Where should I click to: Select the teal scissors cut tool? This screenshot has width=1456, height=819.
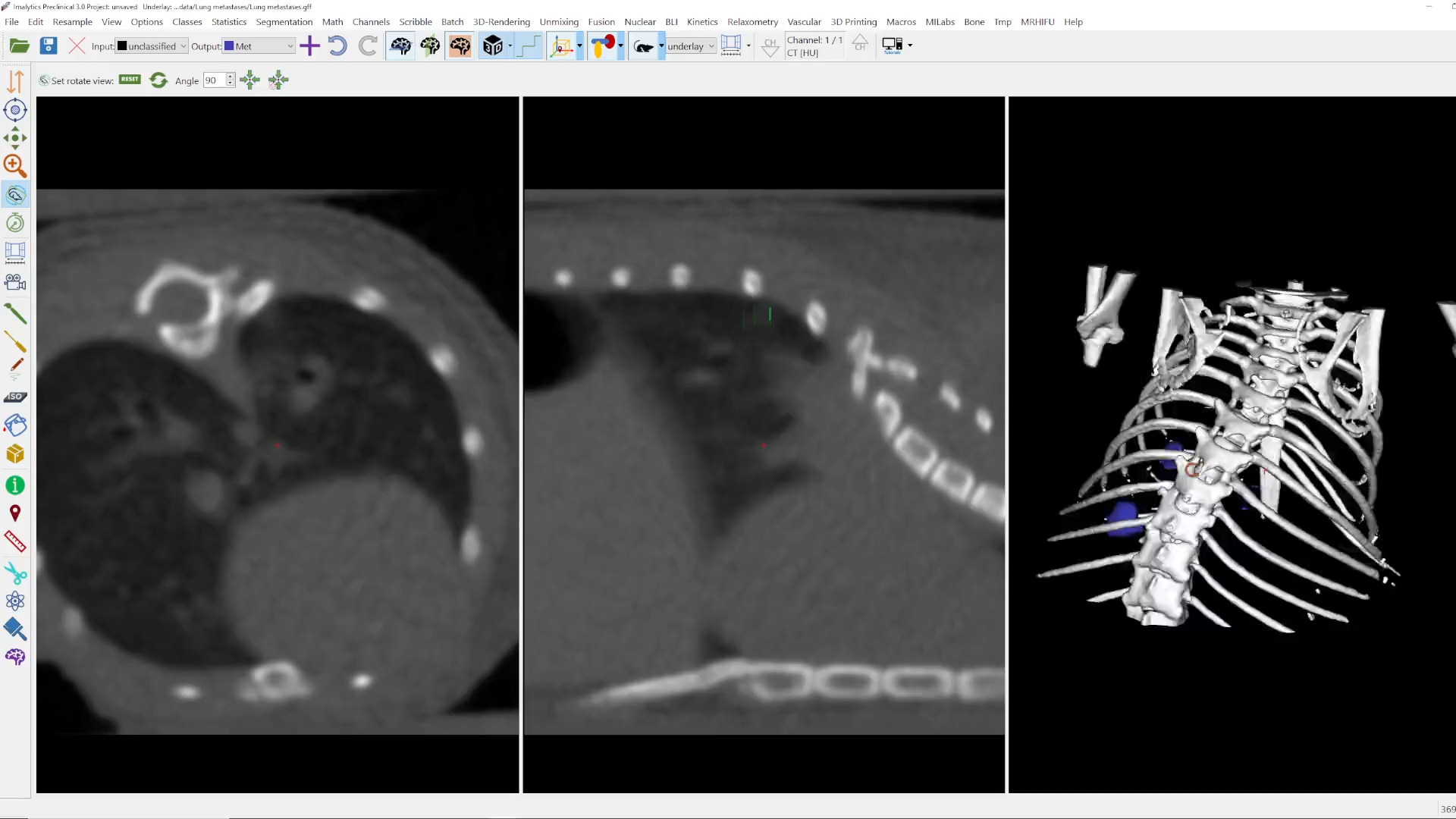click(x=15, y=573)
